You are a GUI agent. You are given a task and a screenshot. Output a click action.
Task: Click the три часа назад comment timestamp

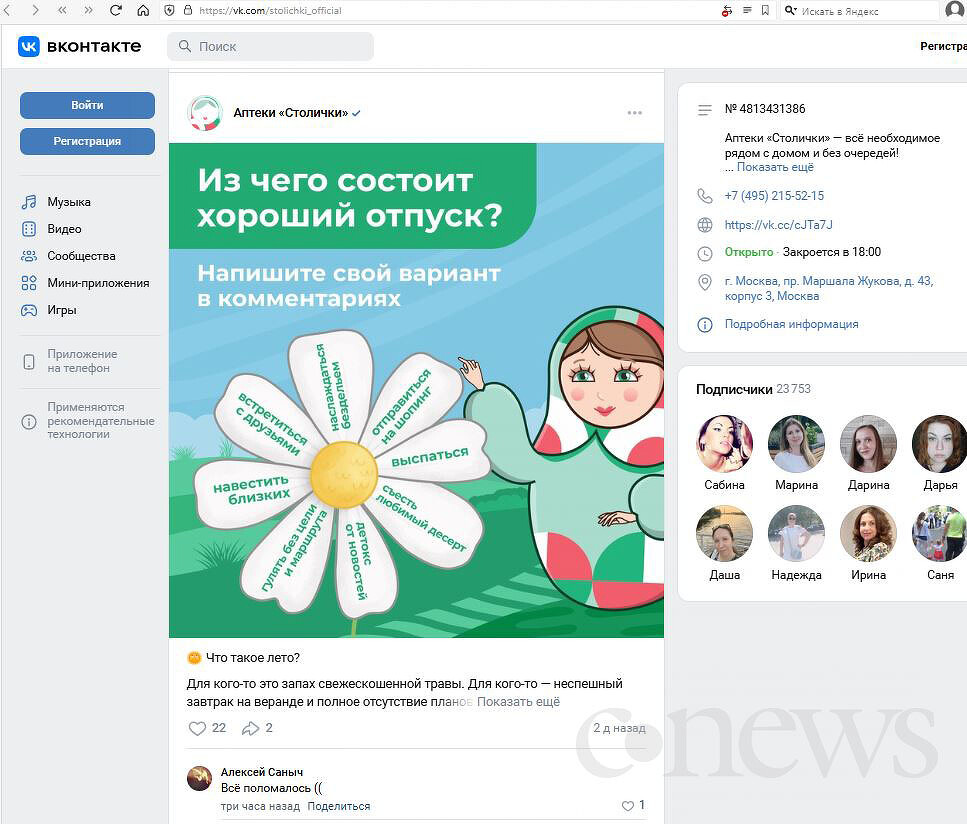(x=260, y=806)
